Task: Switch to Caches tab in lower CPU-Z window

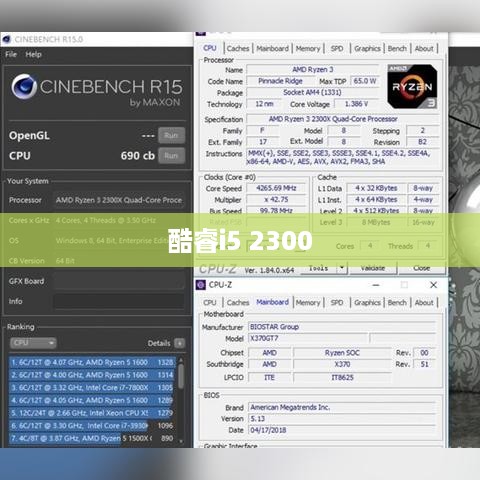Action: [x=238, y=303]
